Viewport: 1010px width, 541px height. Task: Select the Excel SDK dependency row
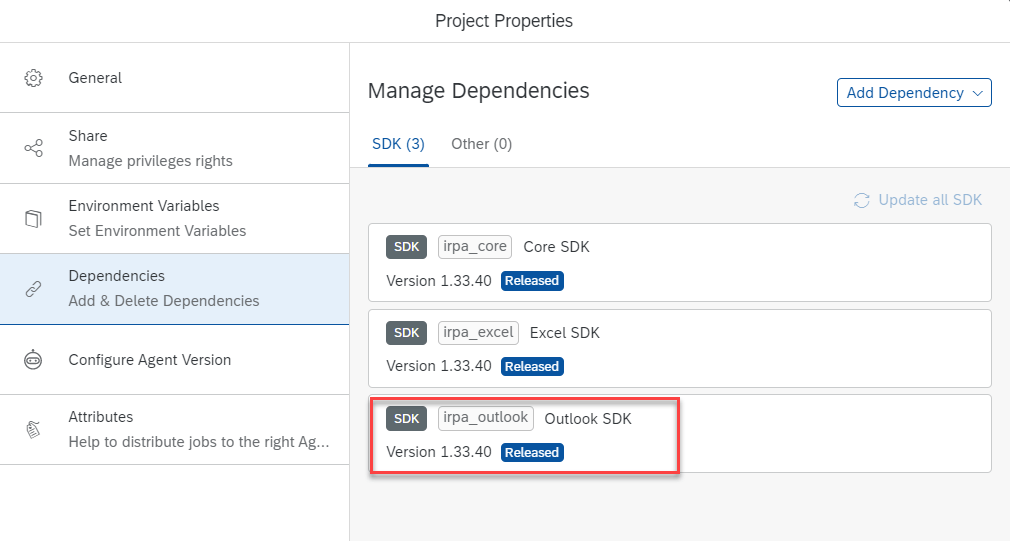tap(679, 348)
